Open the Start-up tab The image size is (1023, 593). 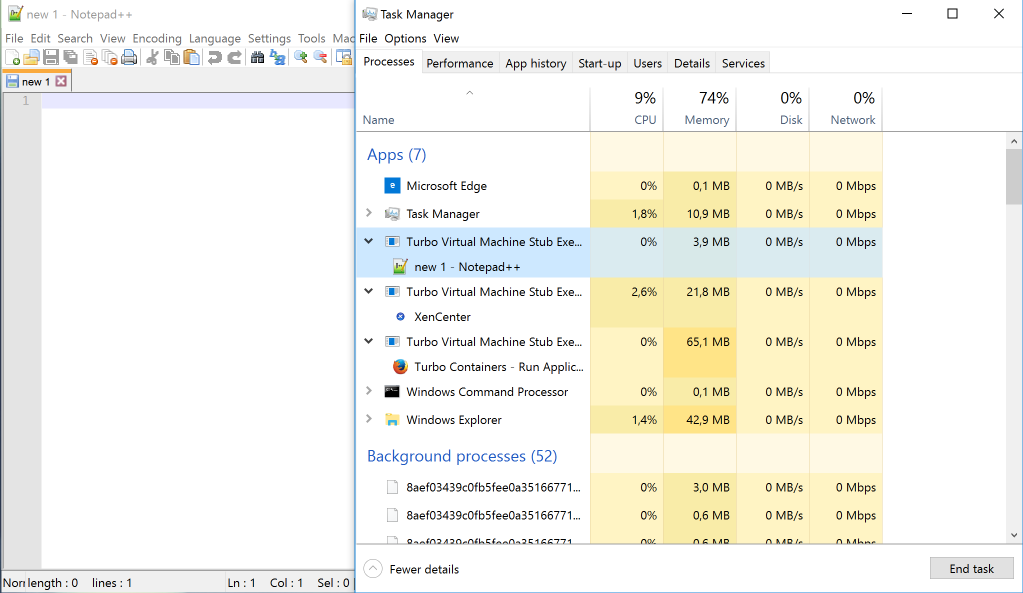click(x=600, y=63)
